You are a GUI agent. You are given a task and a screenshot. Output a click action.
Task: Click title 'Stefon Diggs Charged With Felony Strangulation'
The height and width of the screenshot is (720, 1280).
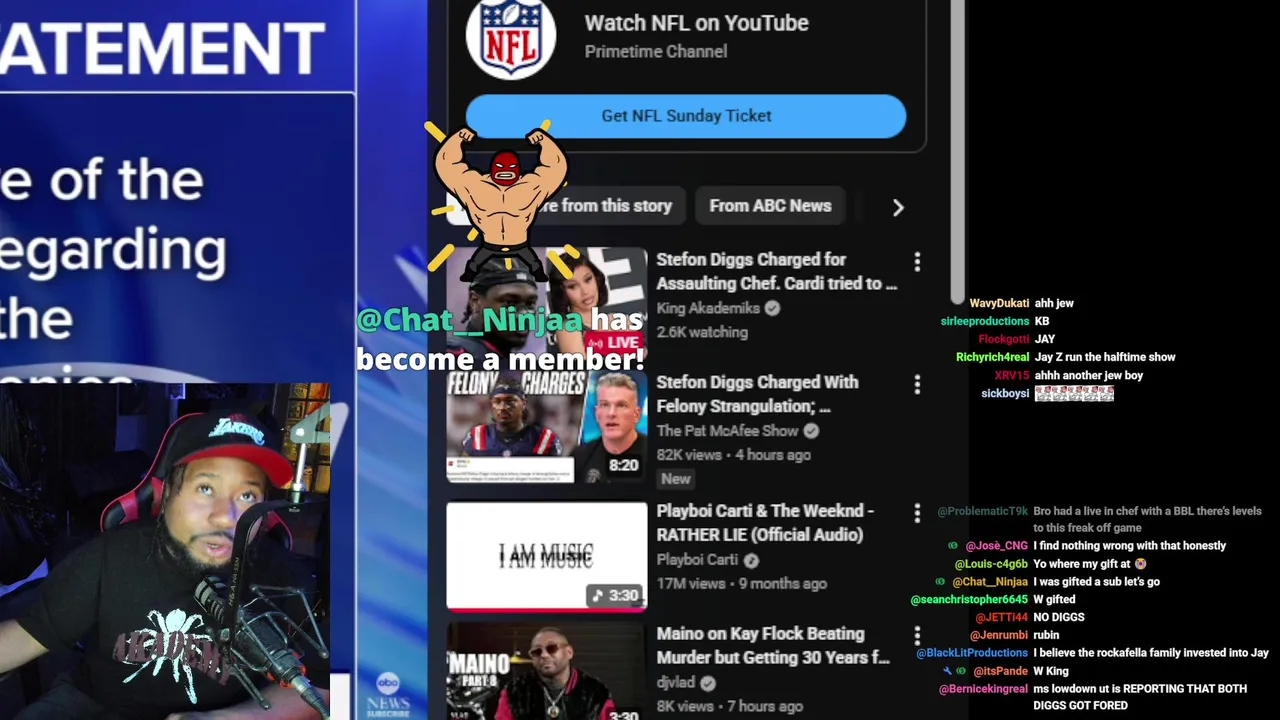[x=757, y=394]
